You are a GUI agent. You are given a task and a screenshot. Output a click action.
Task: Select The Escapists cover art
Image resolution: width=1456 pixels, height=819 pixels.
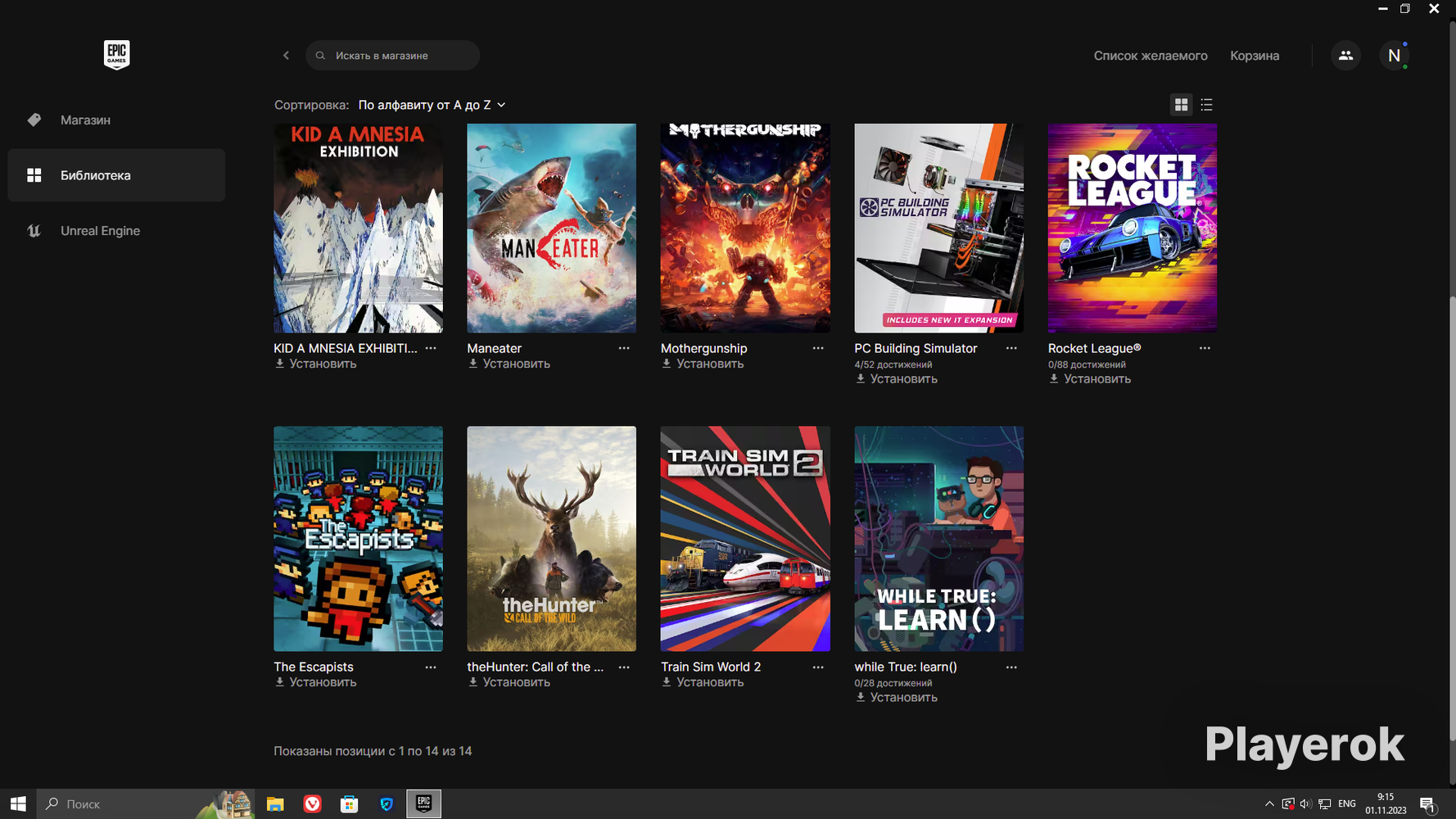[358, 539]
